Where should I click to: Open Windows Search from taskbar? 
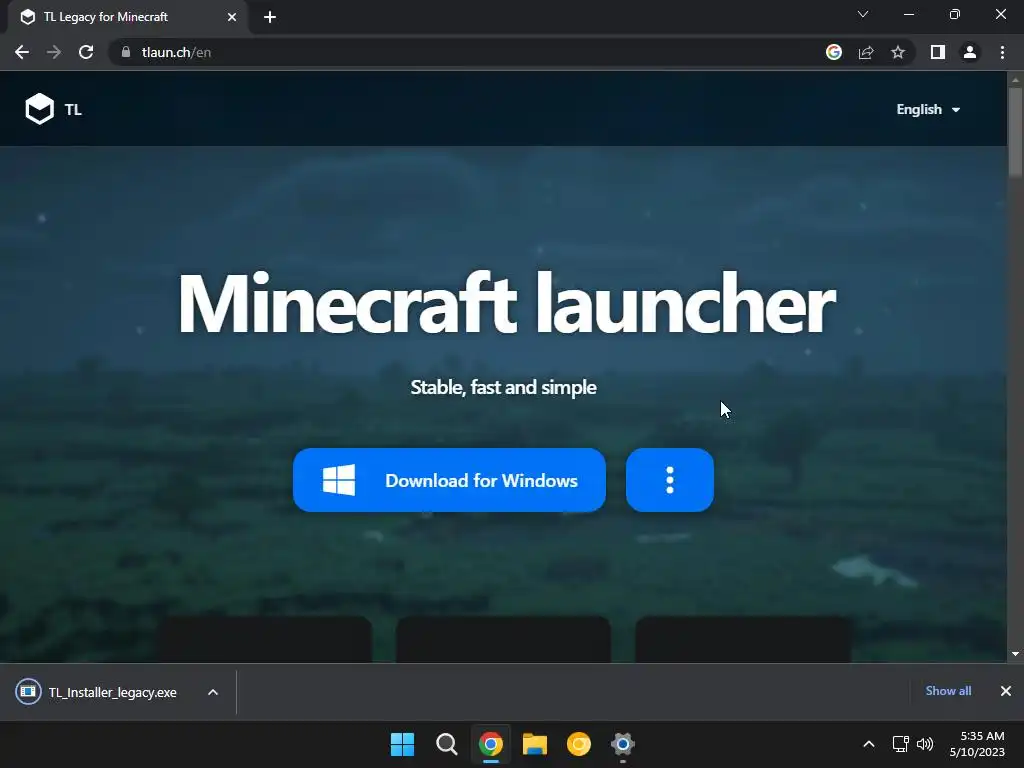coord(447,744)
